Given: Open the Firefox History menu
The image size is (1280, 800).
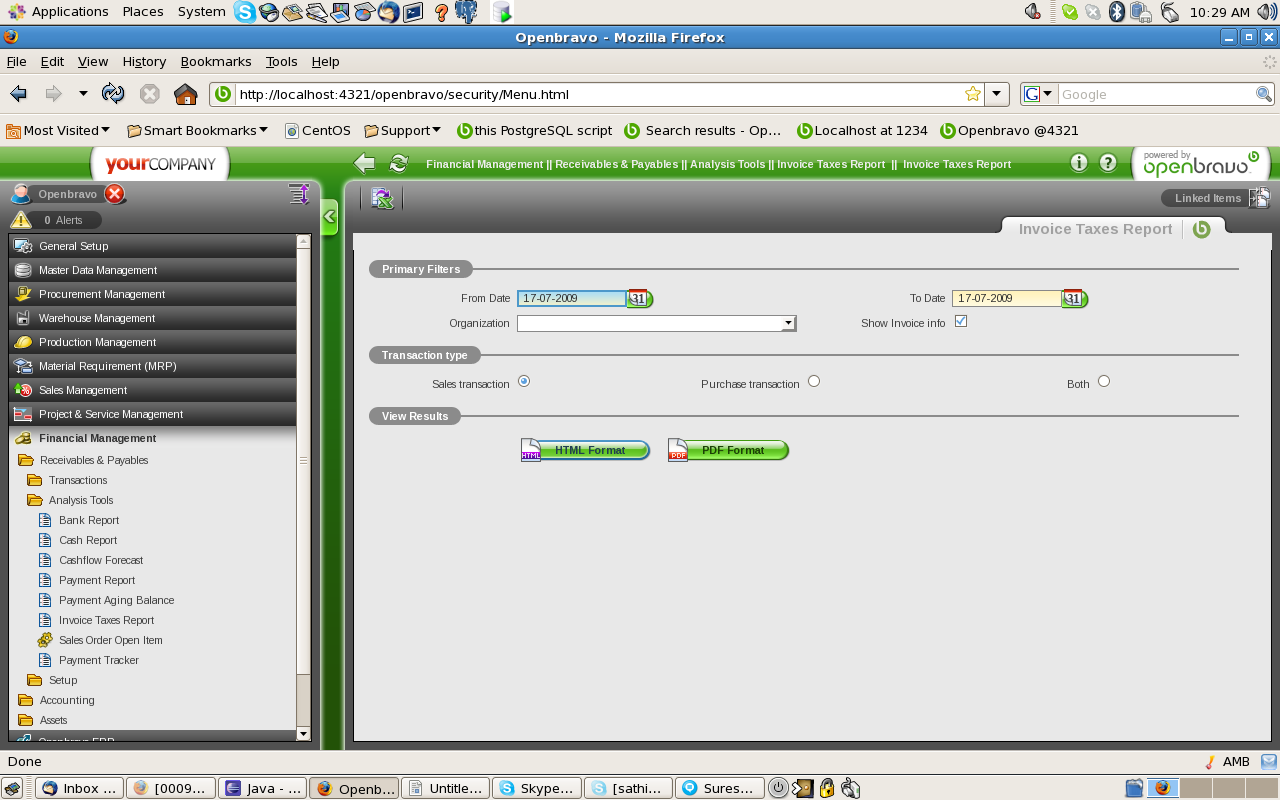Looking at the screenshot, I should point(144,61).
